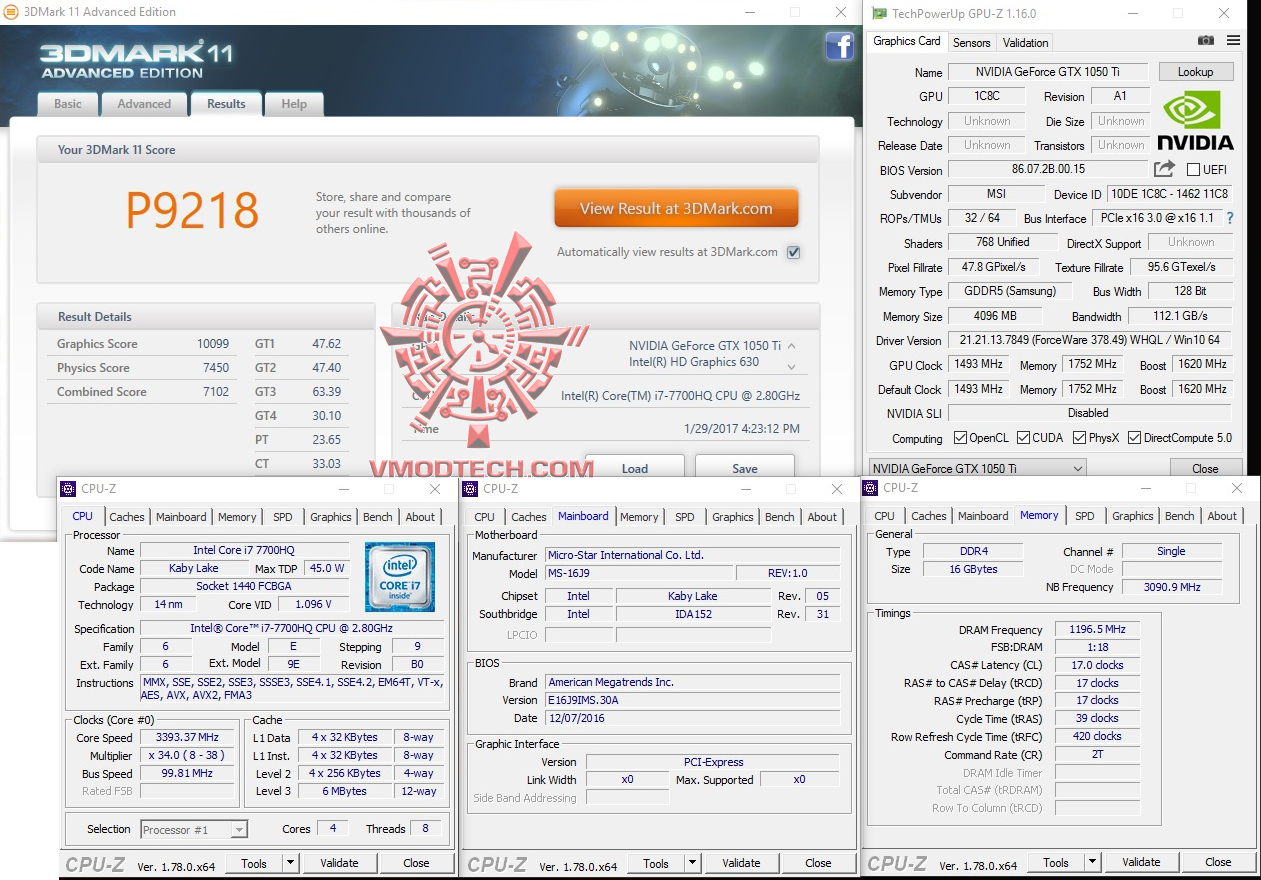Toggle the PhysX checkbox
Screen dimensions: 1261x880
(x=1079, y=438)
